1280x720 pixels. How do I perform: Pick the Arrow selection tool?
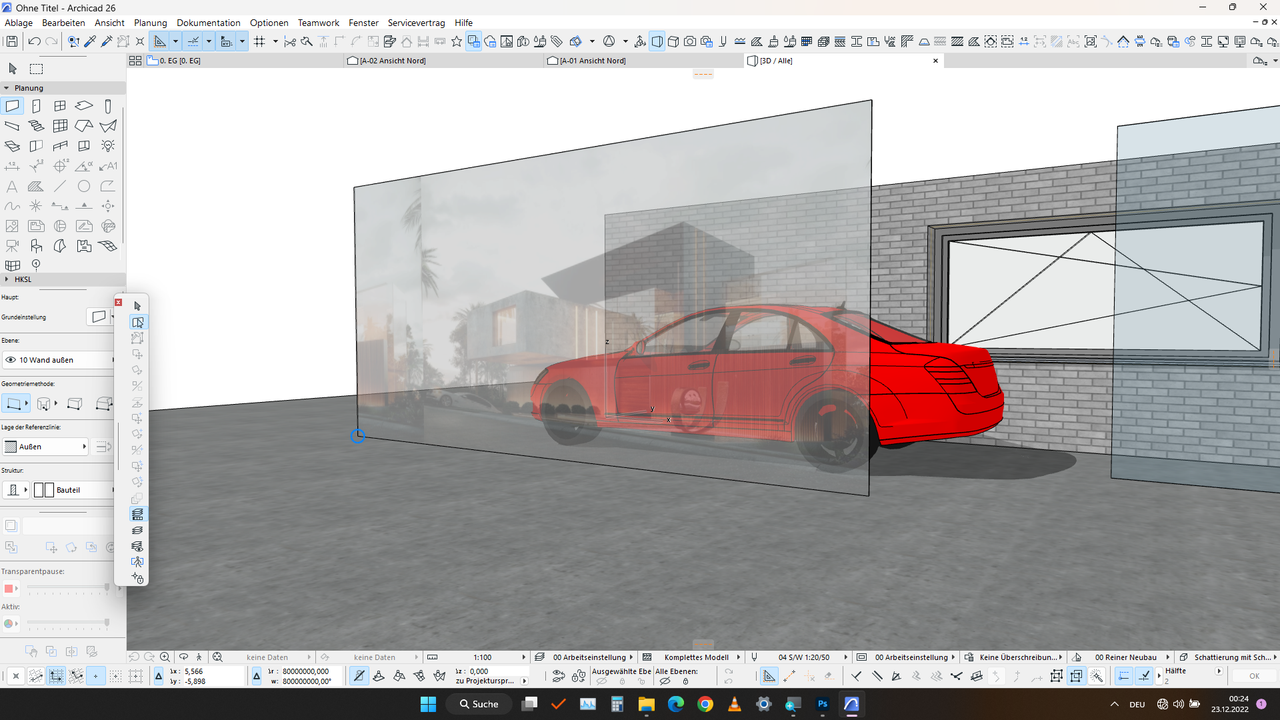(x=12, y=69)
